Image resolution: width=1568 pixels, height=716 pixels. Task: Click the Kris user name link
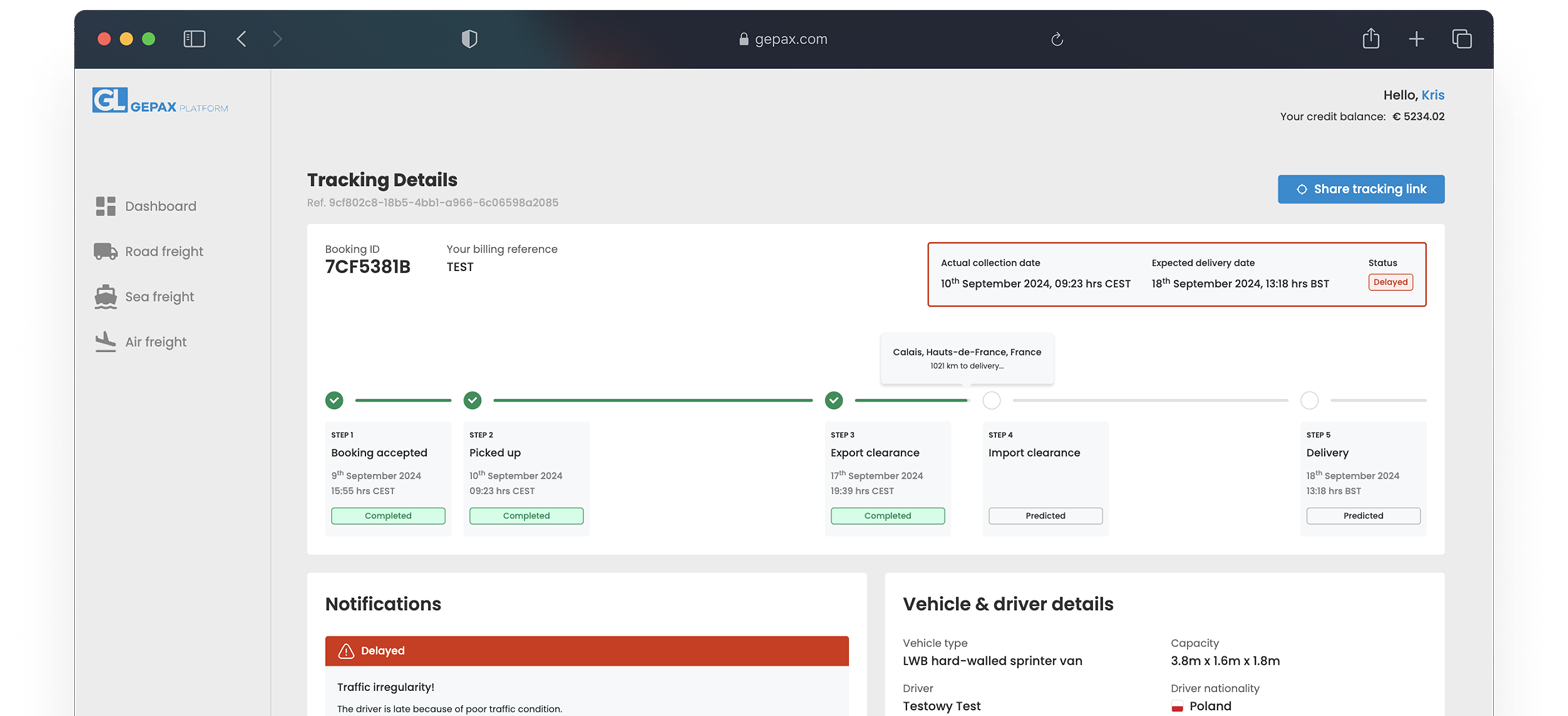tap(1433, 95)
